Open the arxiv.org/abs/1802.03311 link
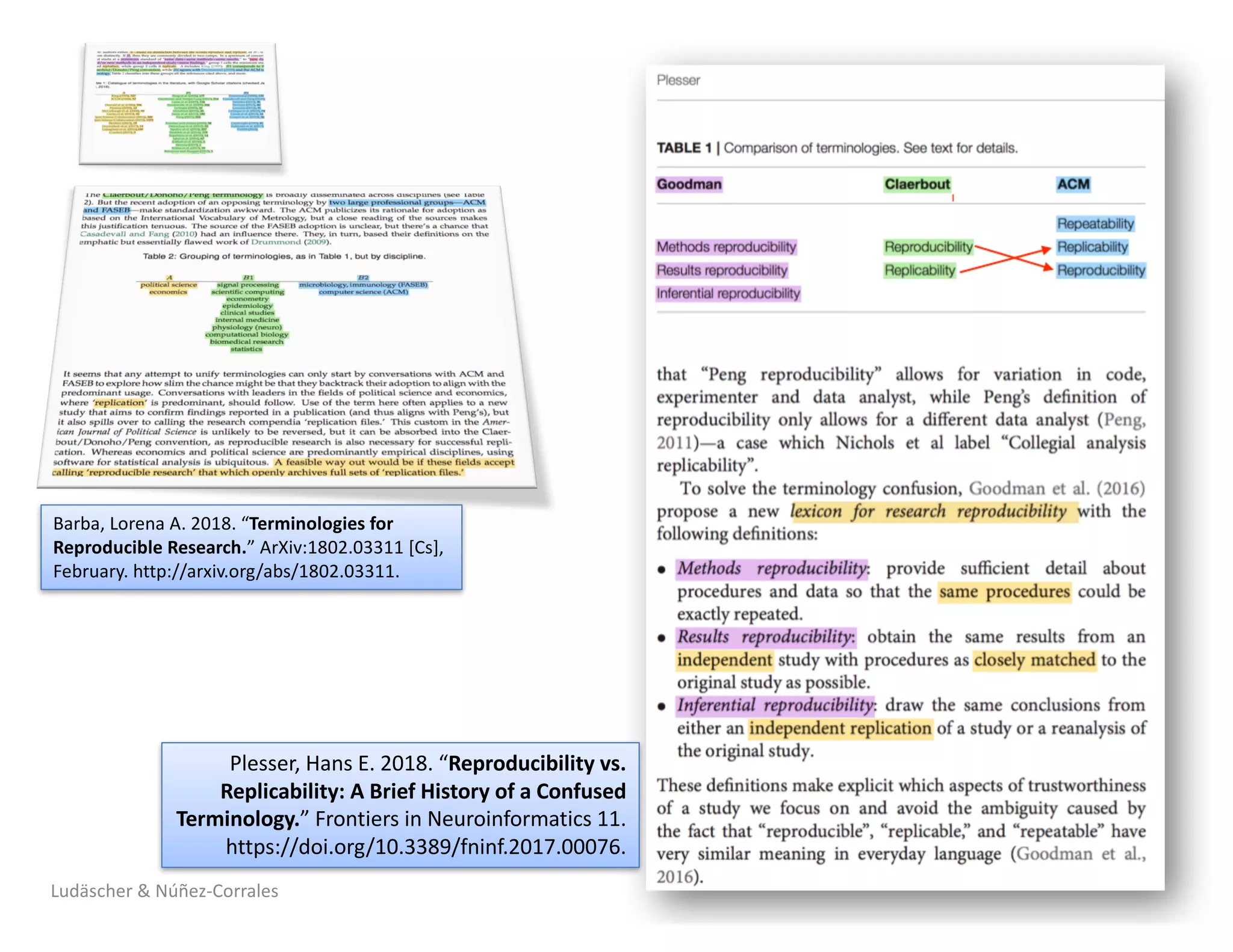The image size is (1233, 952). [x=266, y=571]
